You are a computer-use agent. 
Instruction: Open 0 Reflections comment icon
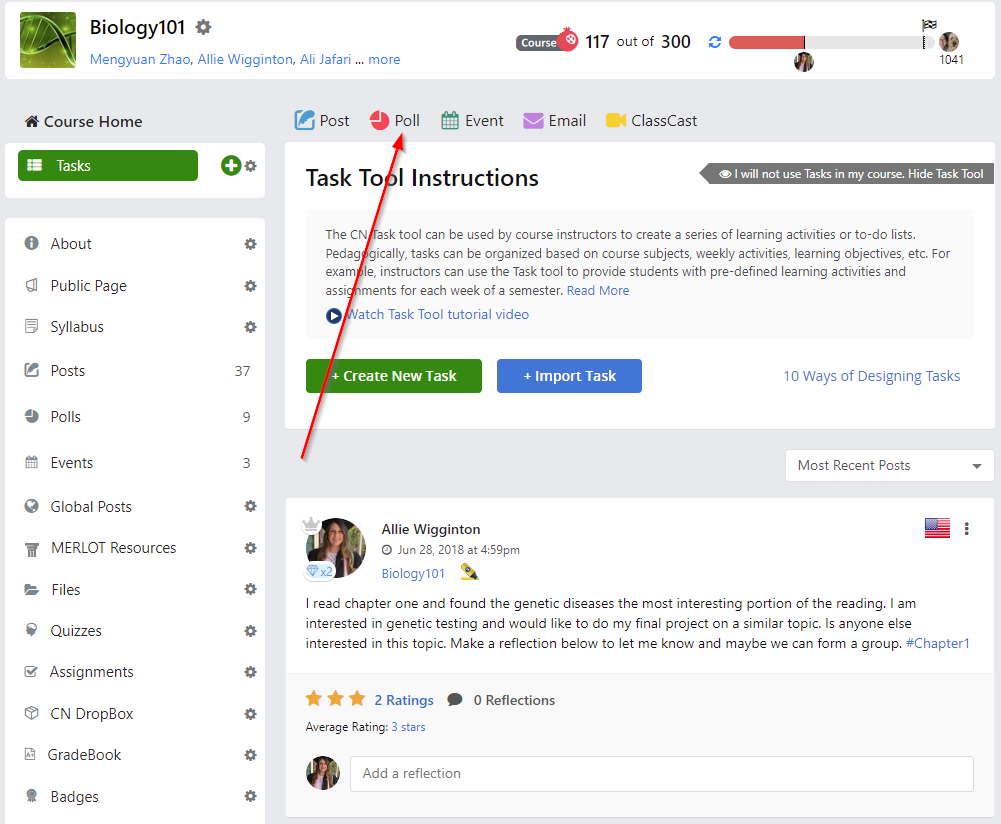(x=455, y=700)
